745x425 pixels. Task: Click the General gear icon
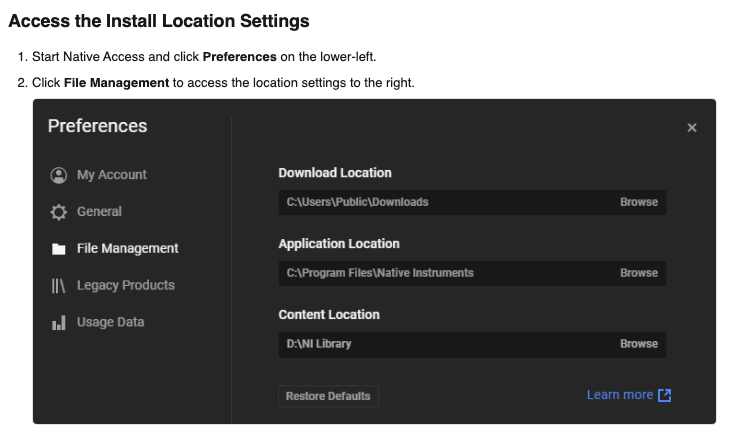point(58,212)
